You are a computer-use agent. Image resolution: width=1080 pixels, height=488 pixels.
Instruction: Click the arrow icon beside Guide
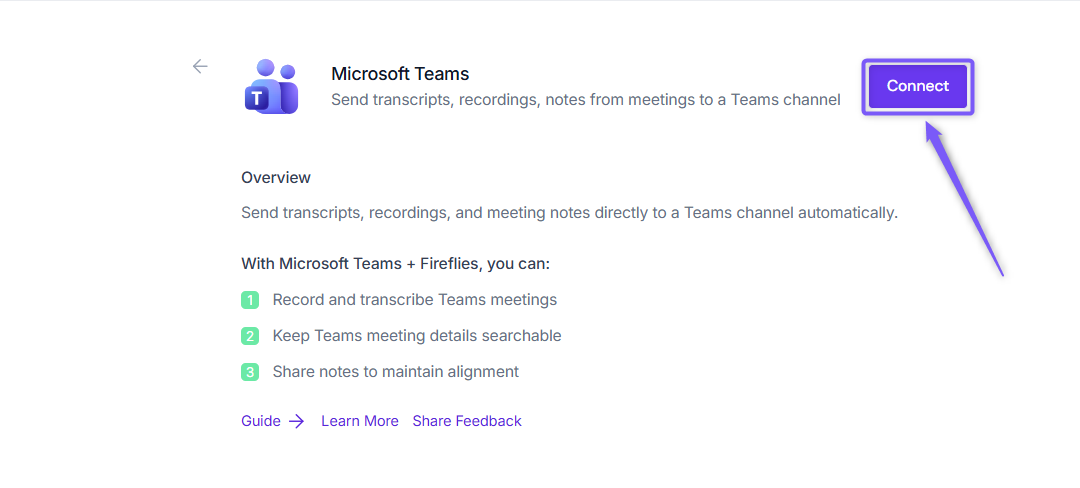pos(296,421)
